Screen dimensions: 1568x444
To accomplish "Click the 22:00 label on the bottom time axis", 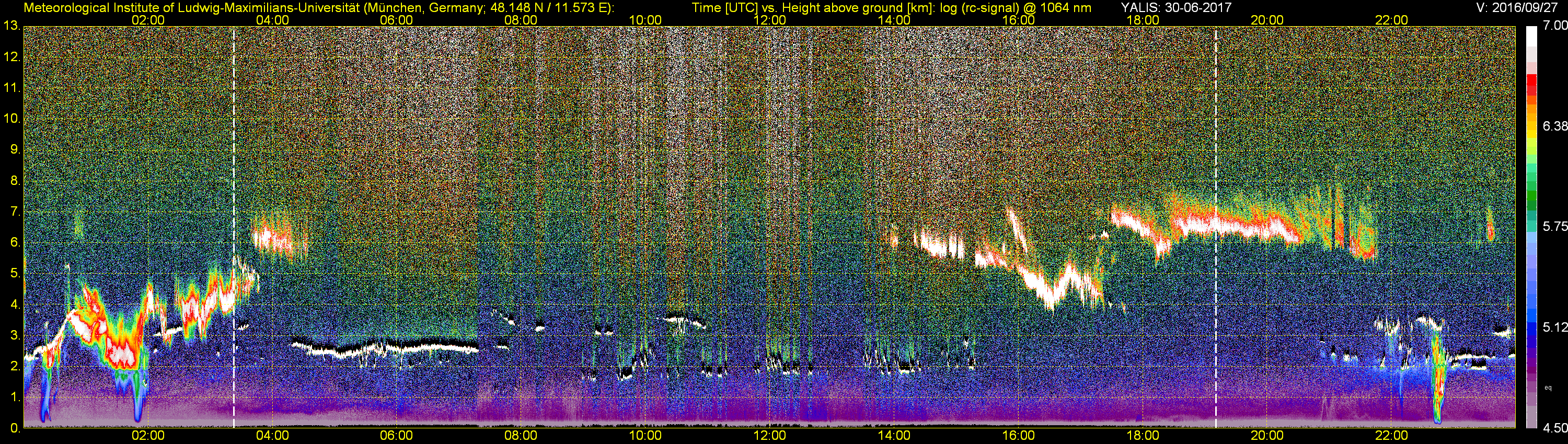I will [x=1391, y=436].
